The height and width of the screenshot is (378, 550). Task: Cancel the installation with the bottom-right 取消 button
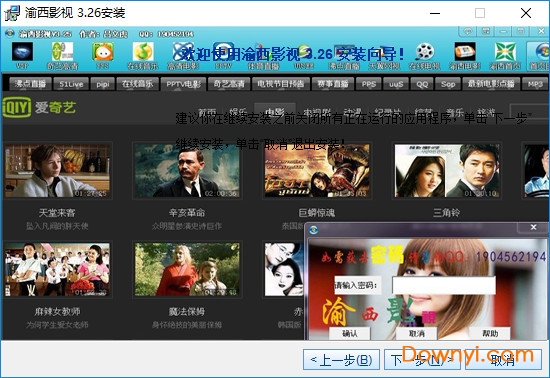tap(503, 359)
